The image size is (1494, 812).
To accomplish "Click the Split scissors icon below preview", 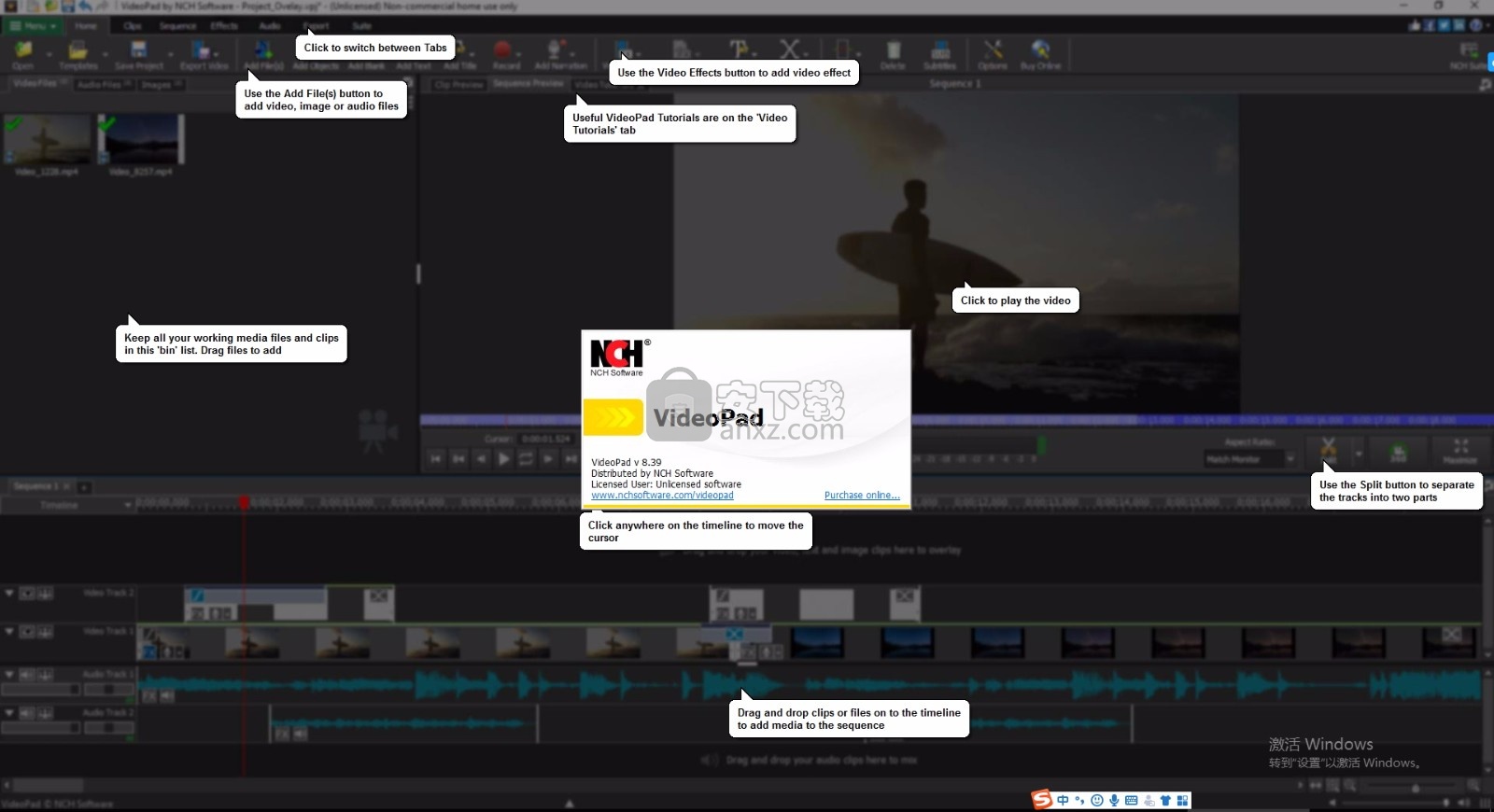I will pyautogui.click(x=1329, y=448).
